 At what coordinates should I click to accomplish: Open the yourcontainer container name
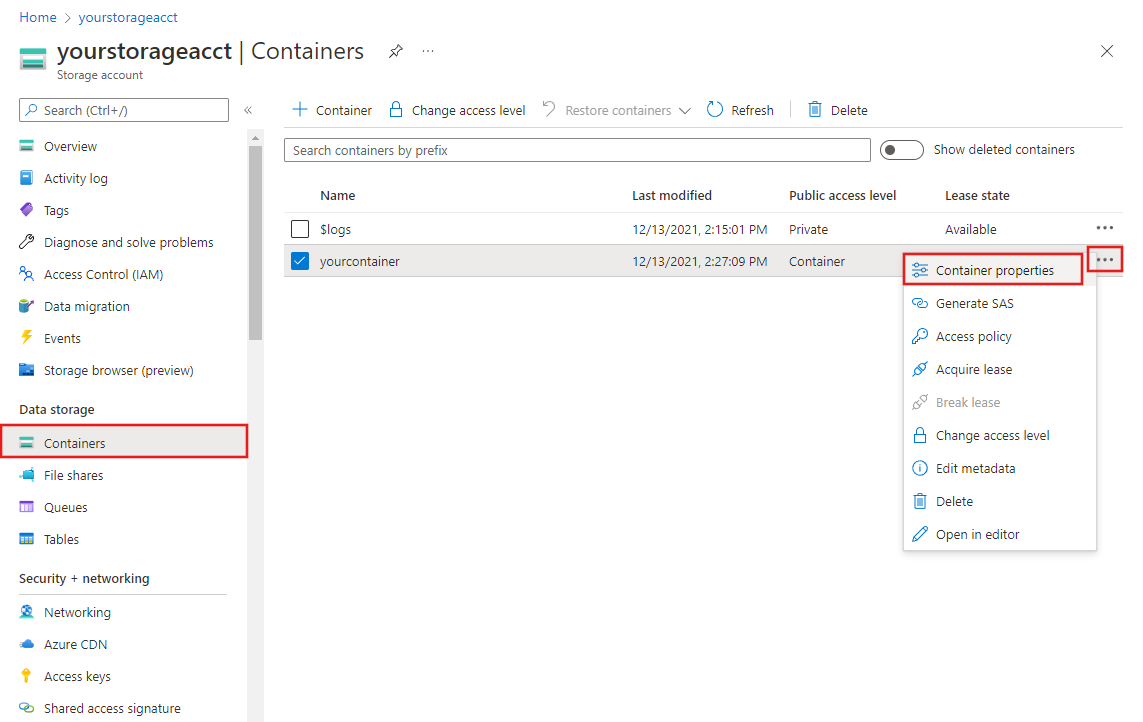pos(359,261)
